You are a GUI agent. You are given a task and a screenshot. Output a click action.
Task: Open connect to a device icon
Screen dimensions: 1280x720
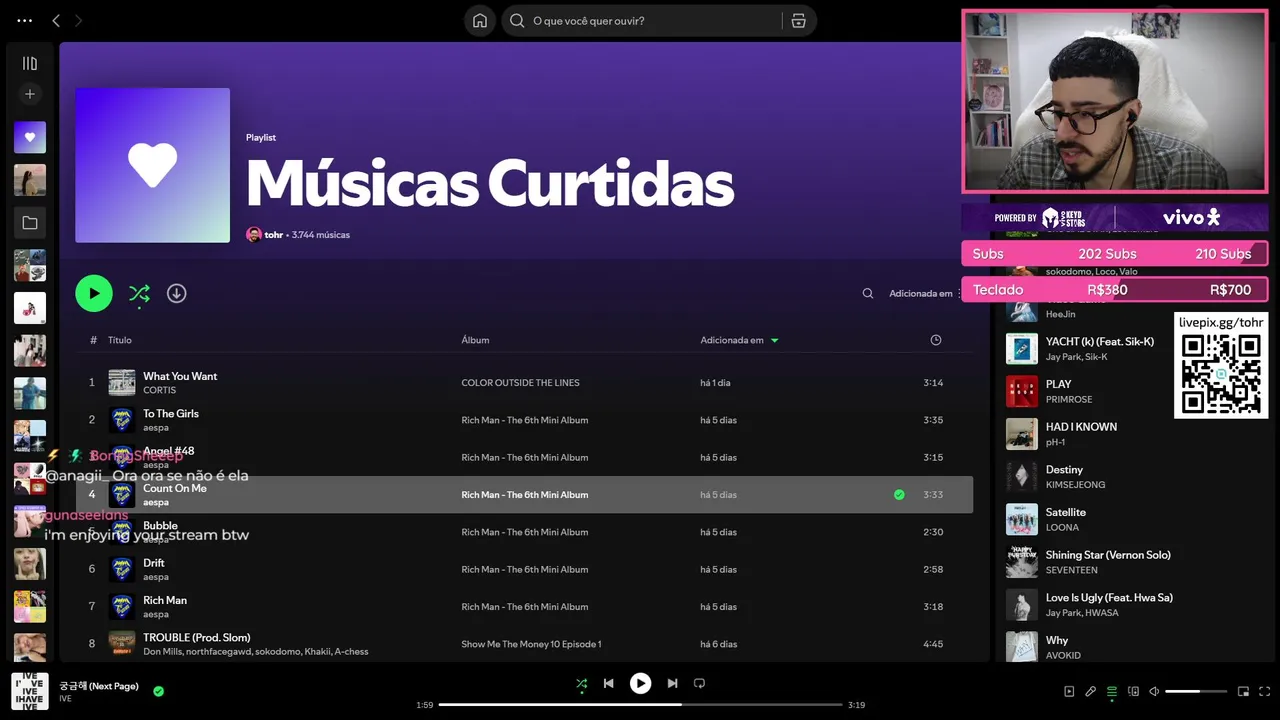1133,691
